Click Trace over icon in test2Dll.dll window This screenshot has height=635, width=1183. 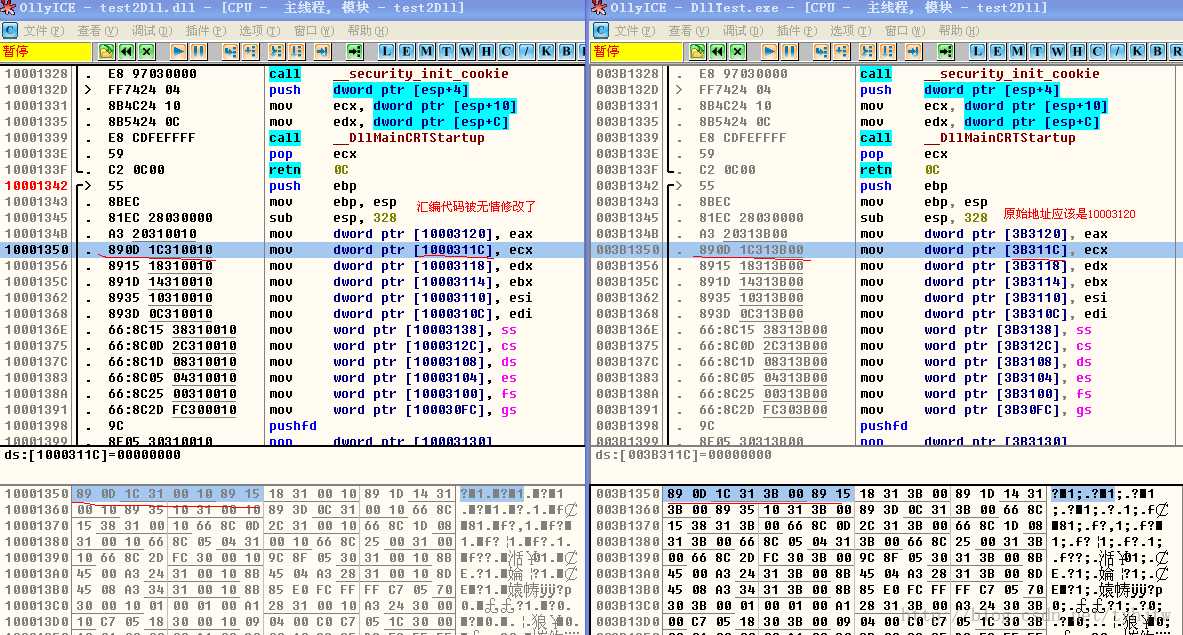pyautogui.click(x=297, y=51)
